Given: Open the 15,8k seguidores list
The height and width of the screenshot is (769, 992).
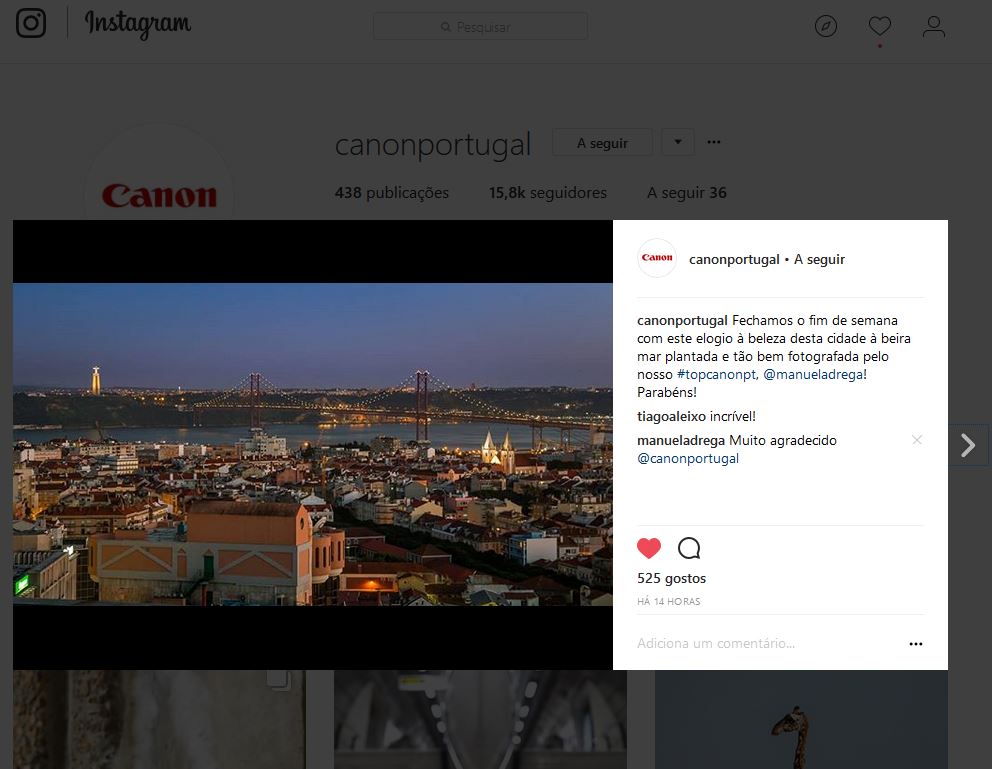Looking at the screenshot, I should click(547, 192).
